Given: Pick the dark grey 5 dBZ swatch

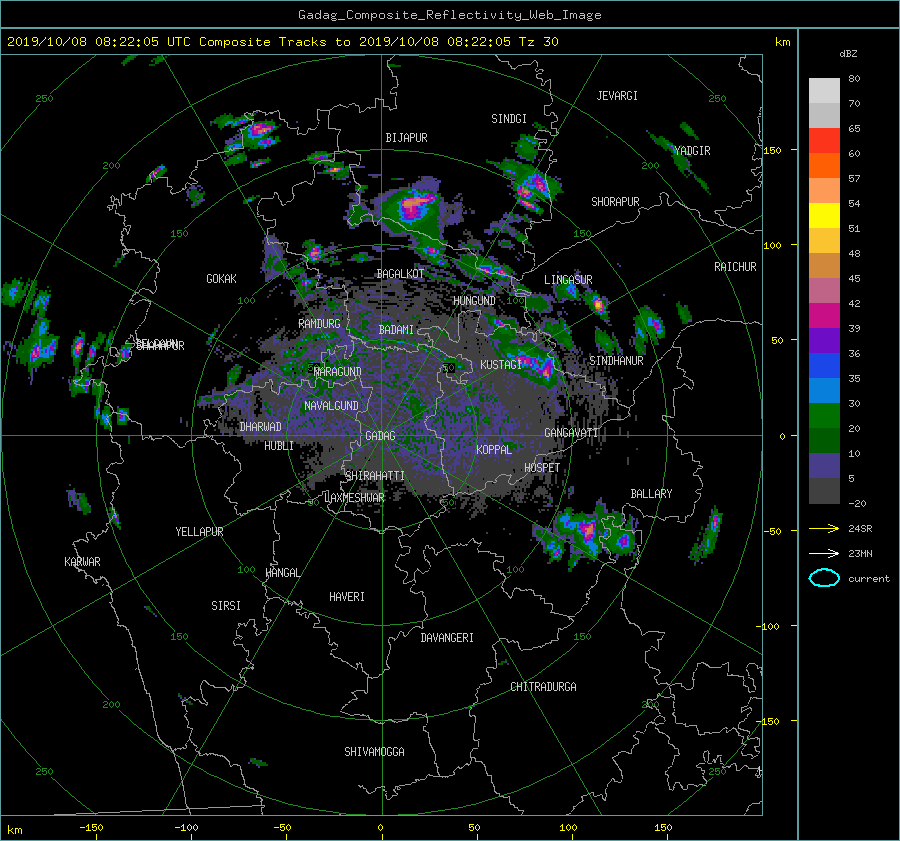Looking at the screenshot, I should tap(824, 490).
